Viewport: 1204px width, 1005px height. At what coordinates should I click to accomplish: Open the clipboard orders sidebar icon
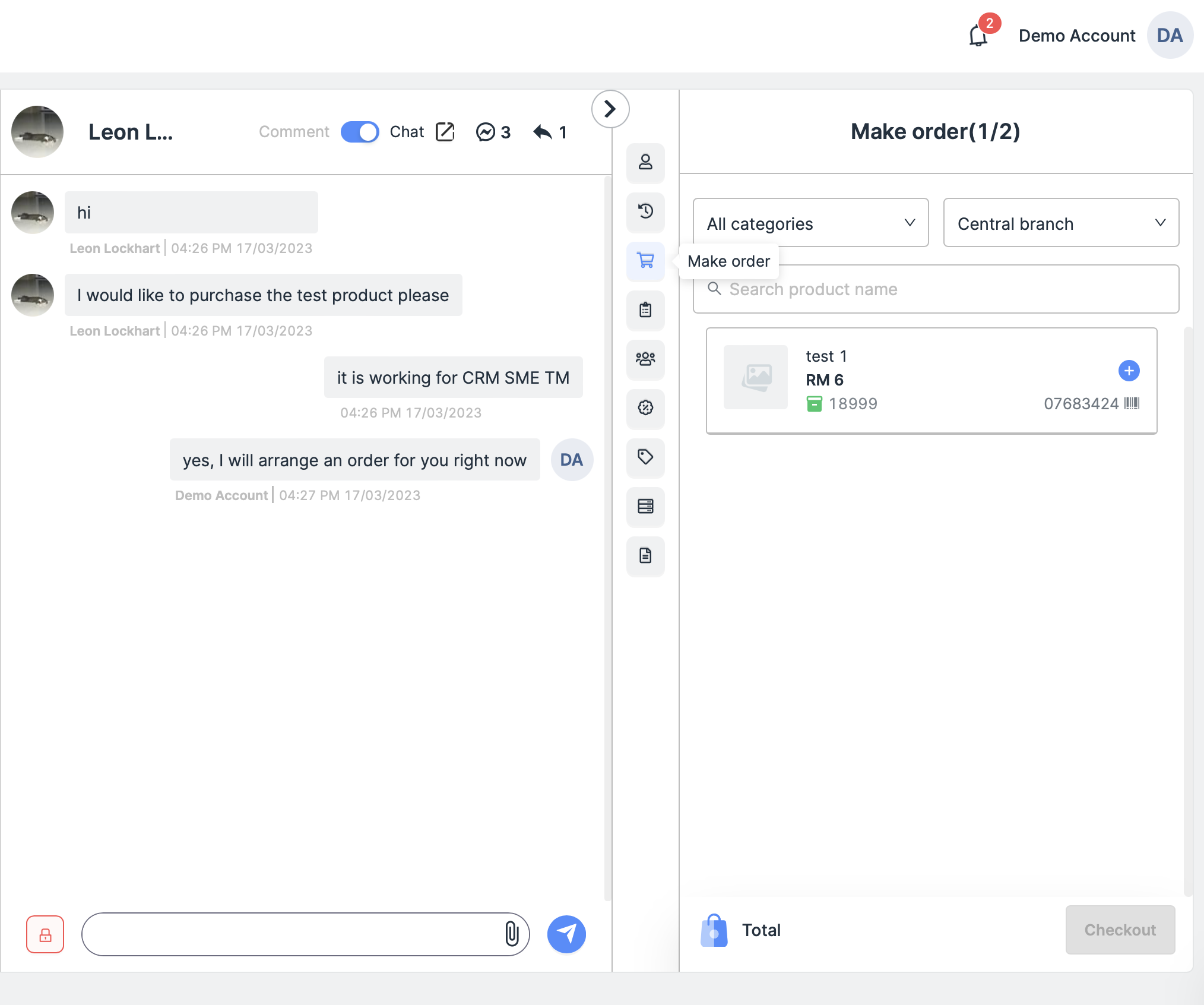tap(645, 309)
